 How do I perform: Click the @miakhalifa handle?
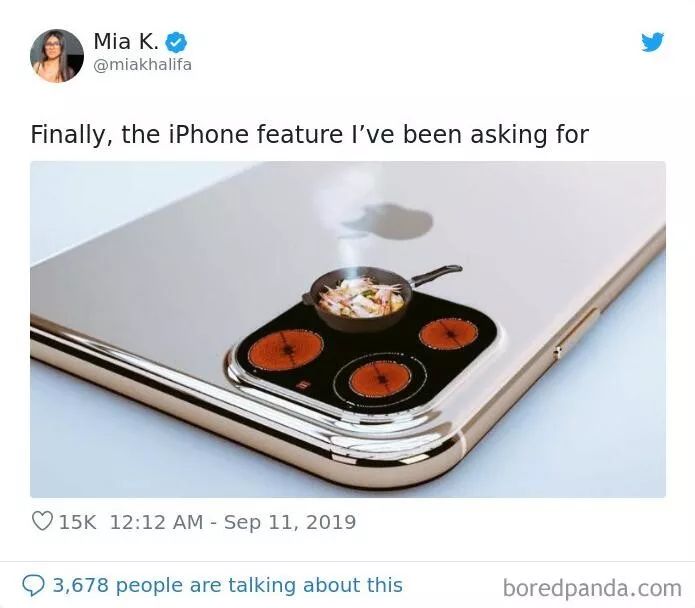pyautogui.click(x=142, y=65)
